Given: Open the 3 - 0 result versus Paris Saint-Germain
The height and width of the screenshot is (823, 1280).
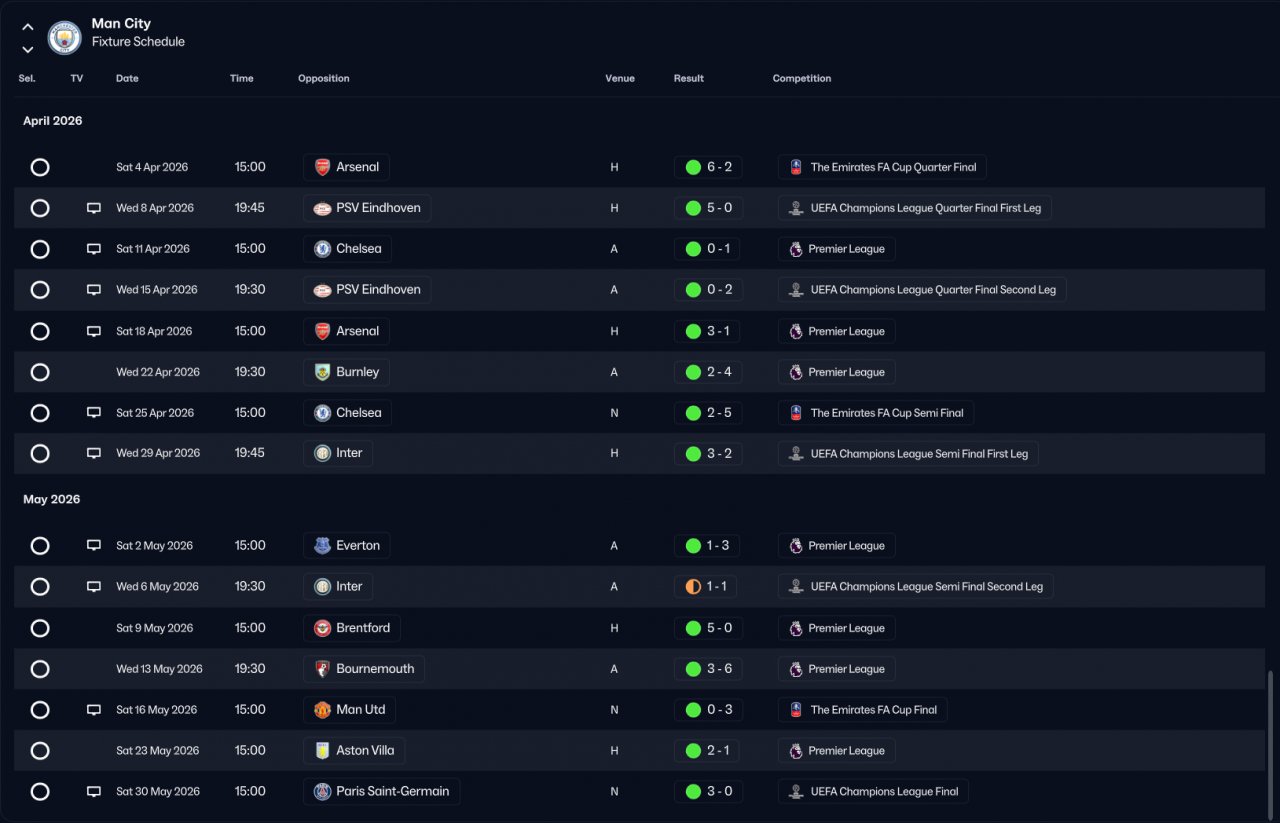Looking at the screenshot, I should [708, 792].
